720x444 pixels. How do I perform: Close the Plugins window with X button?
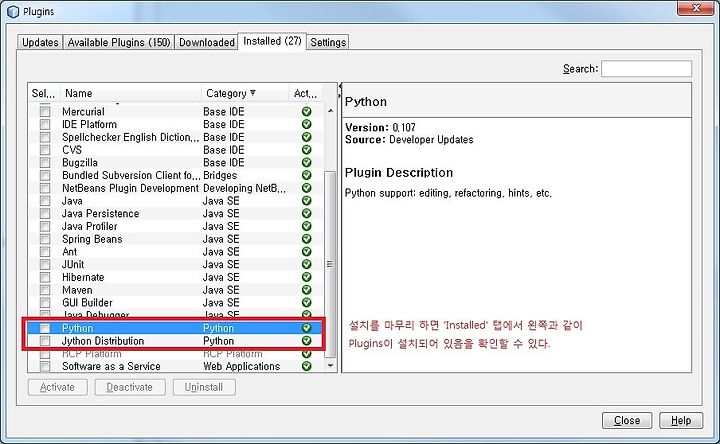pos(696,8)
